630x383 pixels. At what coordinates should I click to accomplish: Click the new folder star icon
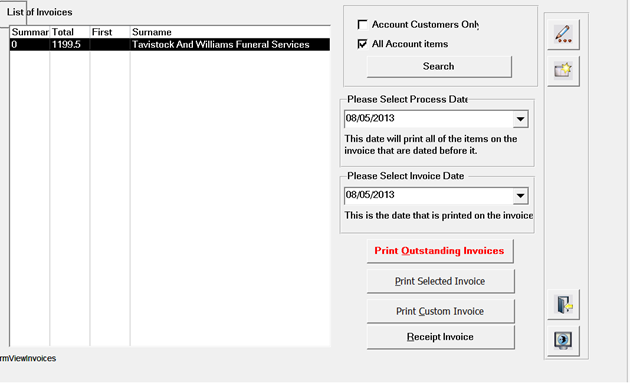[x=563, y=71]
